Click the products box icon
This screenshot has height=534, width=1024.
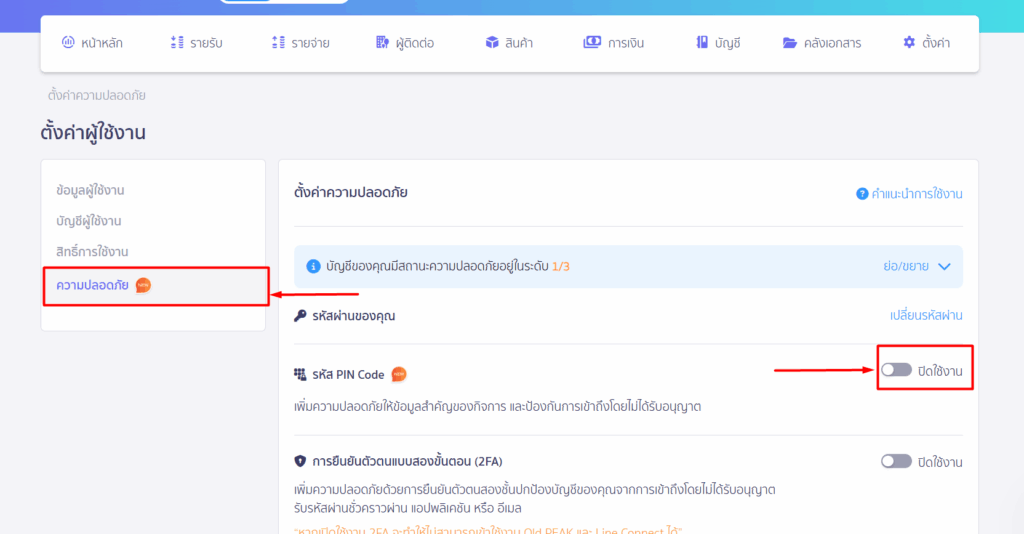[x=492, y=43]
